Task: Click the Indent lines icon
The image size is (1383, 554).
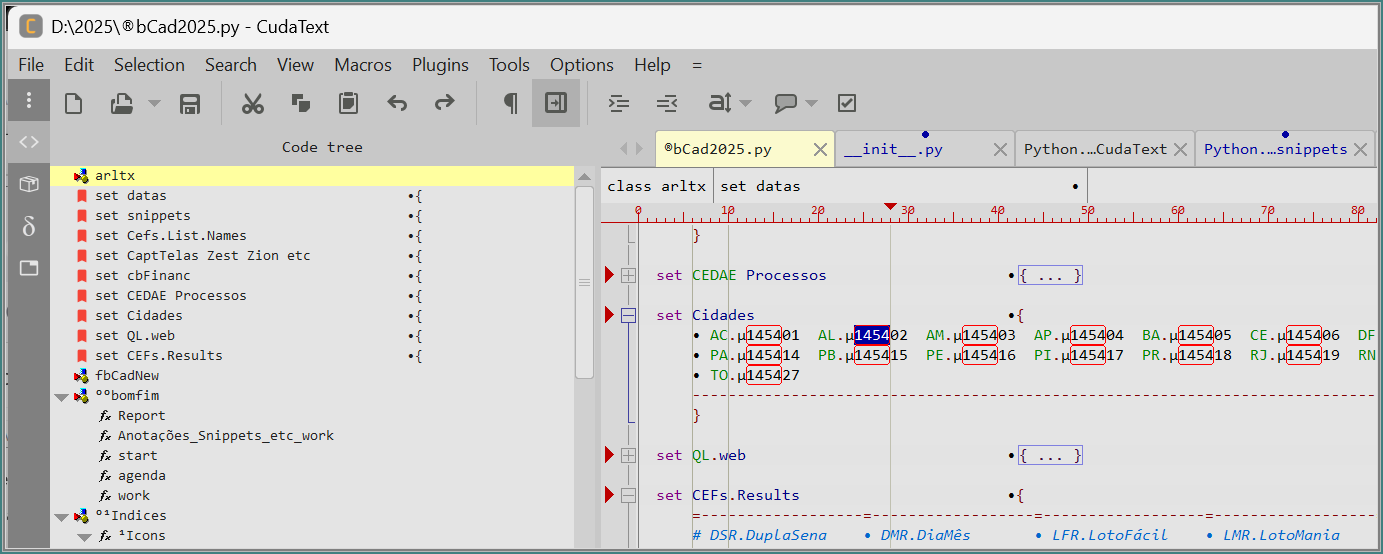Action: pyautogui.click(x=620, y=103)
